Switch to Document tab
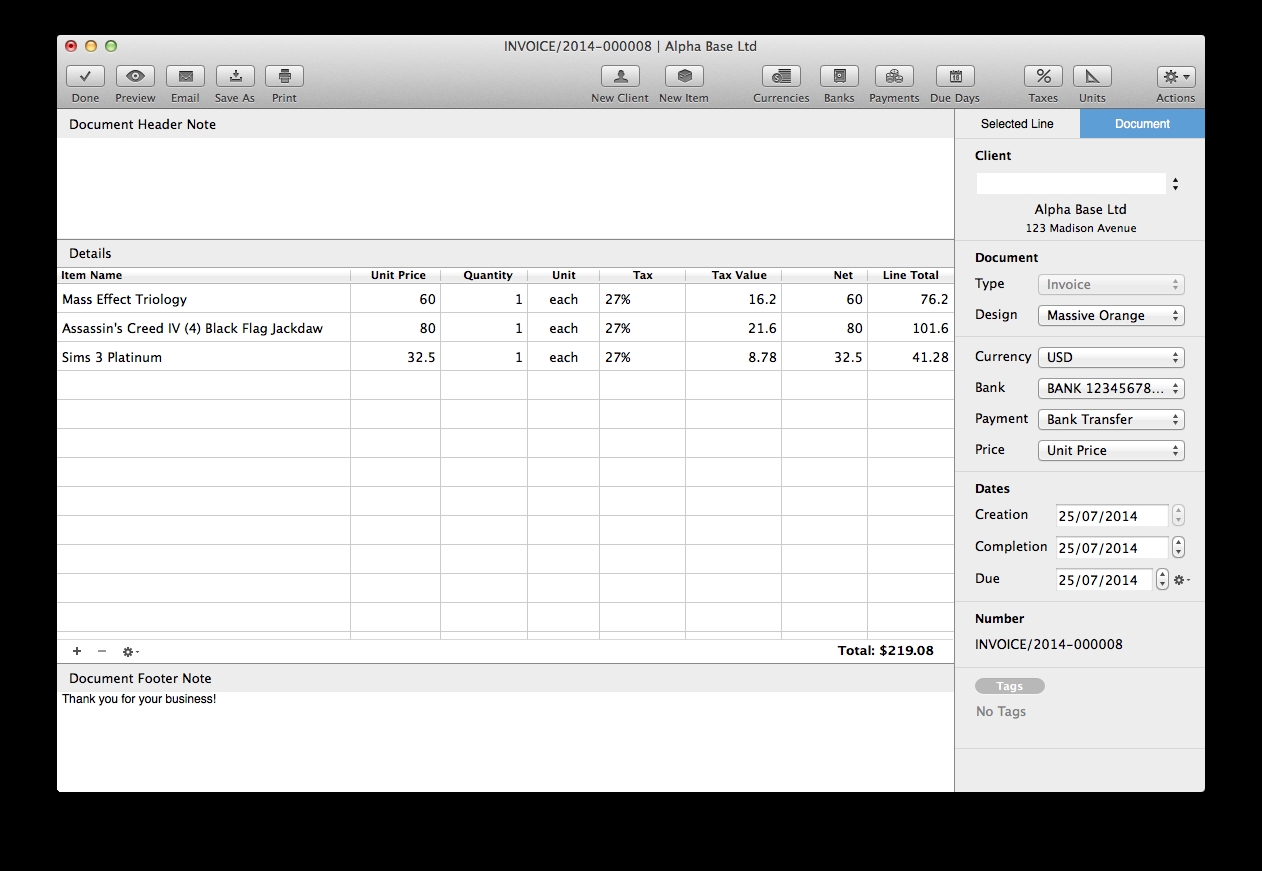The image size is (1262, 871). click(1142, 124)
